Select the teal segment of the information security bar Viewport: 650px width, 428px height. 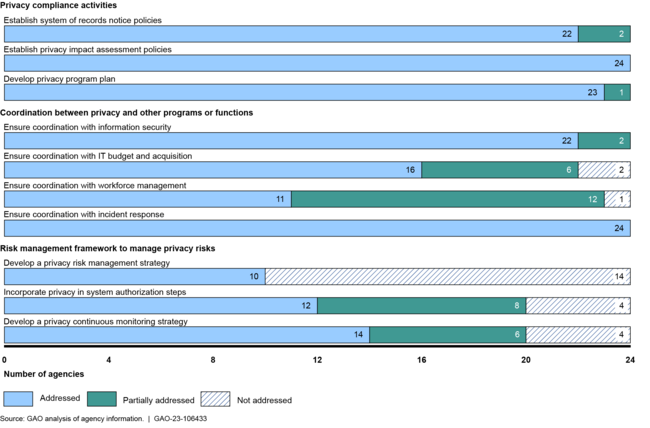point(603,141)
